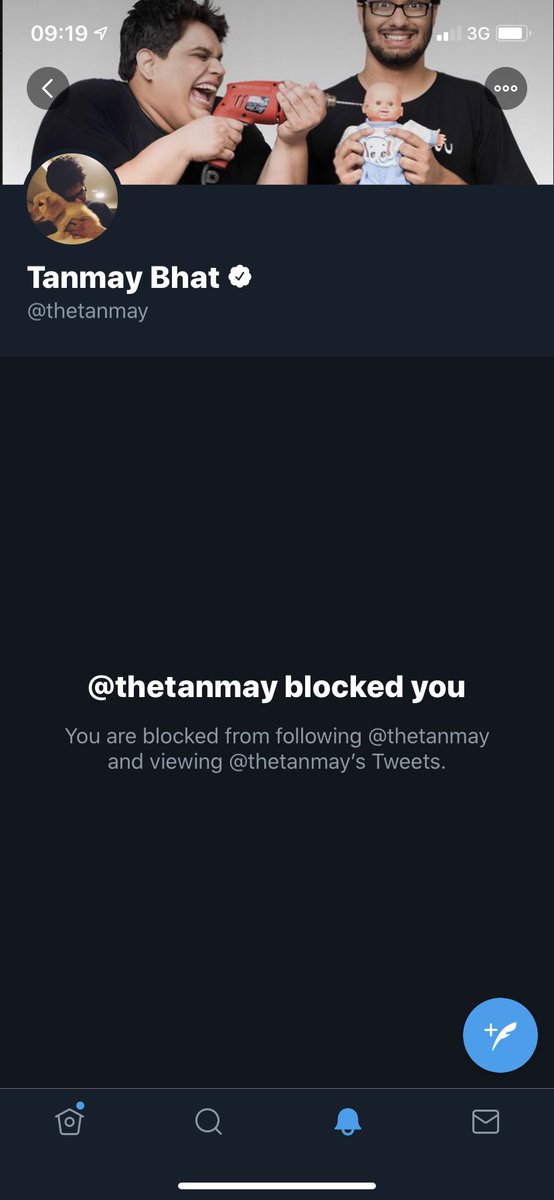Tap the profile header banner image
Viewport: 554px width, 1200px height.
277,92
